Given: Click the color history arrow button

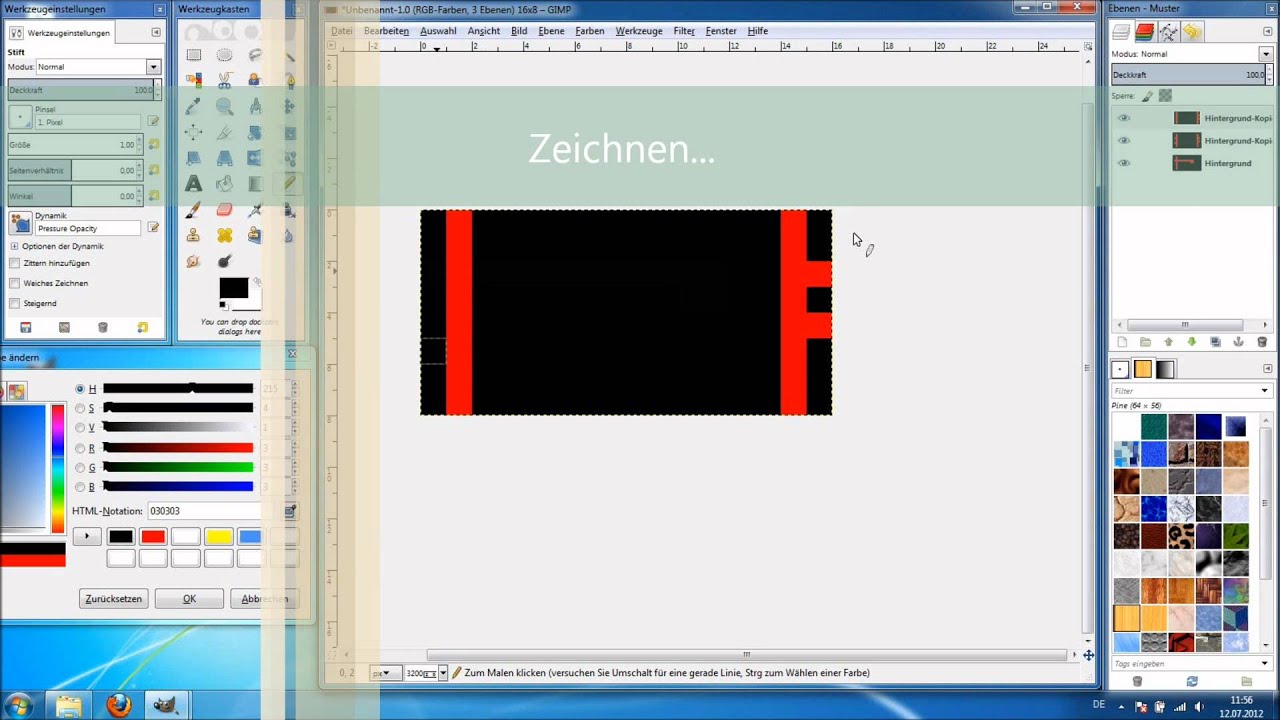Looking at the screenshot, I should [87, 537].
